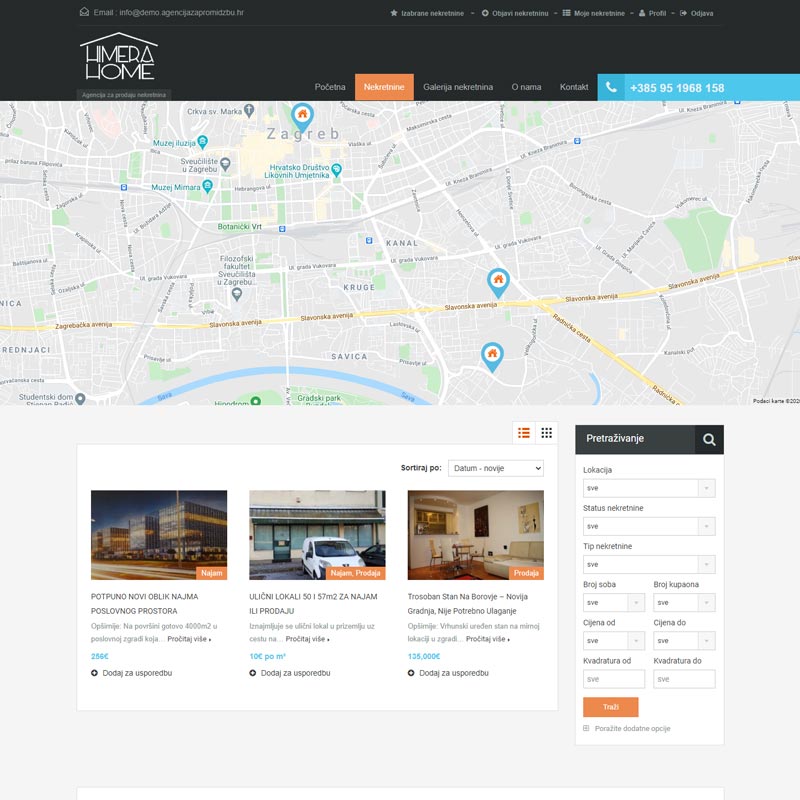Show additional options via Pokažite dodatne opcije
The height and width of the screenshot is (800, 800).
tap(631, 729)
